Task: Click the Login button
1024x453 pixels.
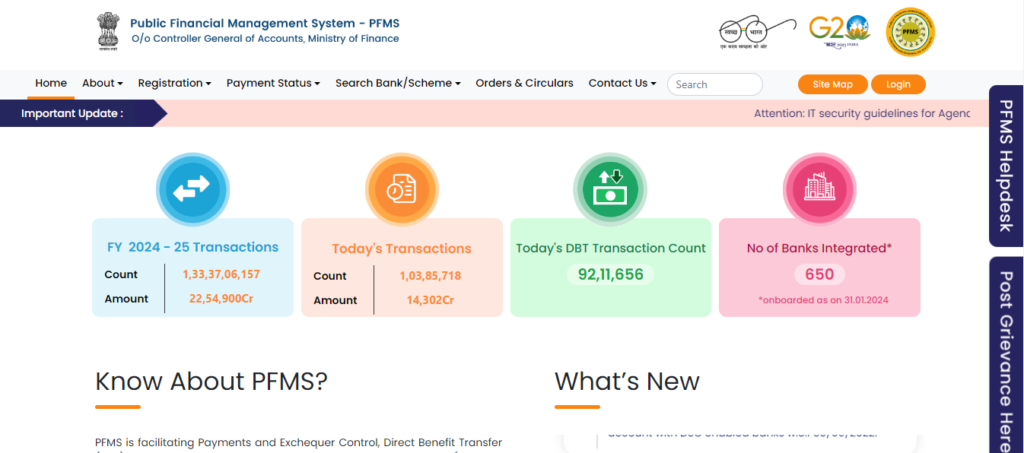Action: [899, 84]
